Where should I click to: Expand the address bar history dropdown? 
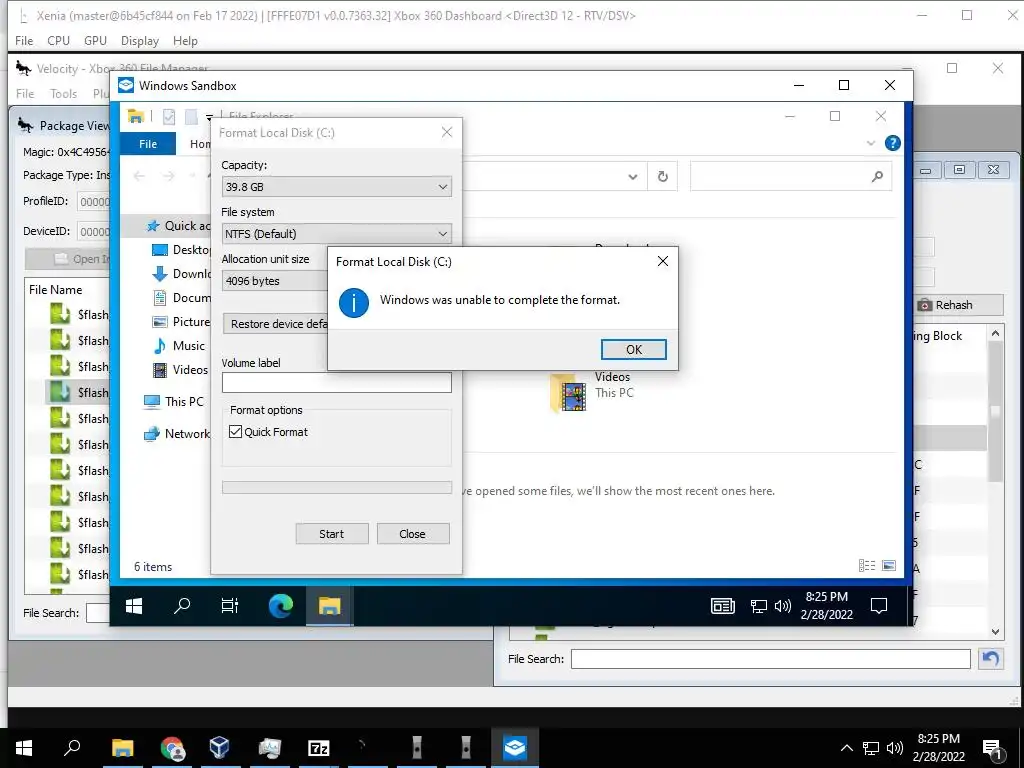point(632,176)
